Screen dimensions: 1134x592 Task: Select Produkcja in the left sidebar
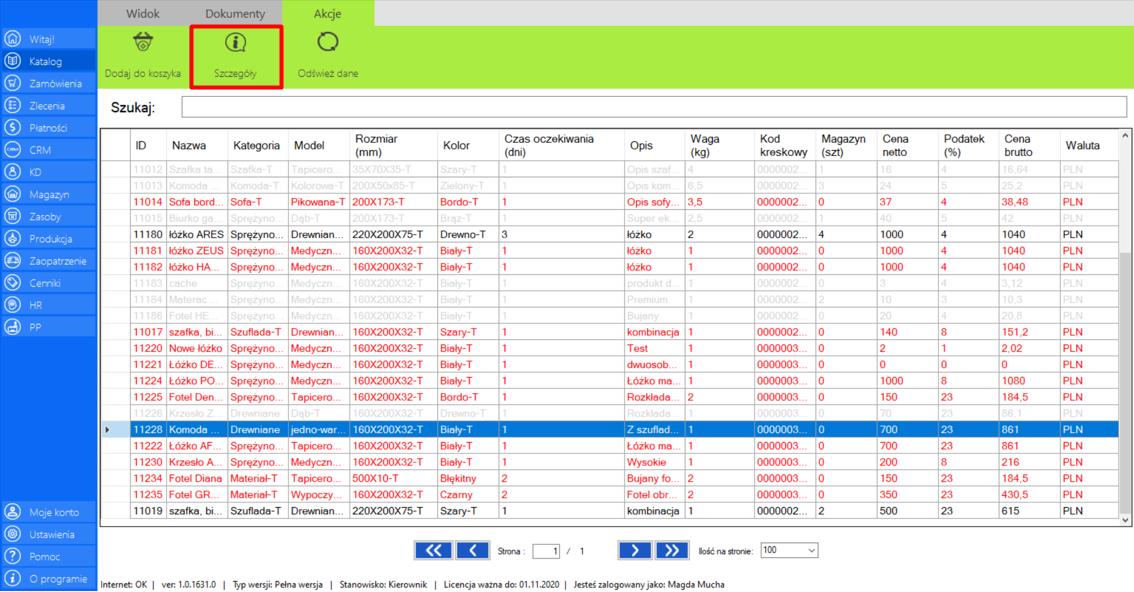51,238
